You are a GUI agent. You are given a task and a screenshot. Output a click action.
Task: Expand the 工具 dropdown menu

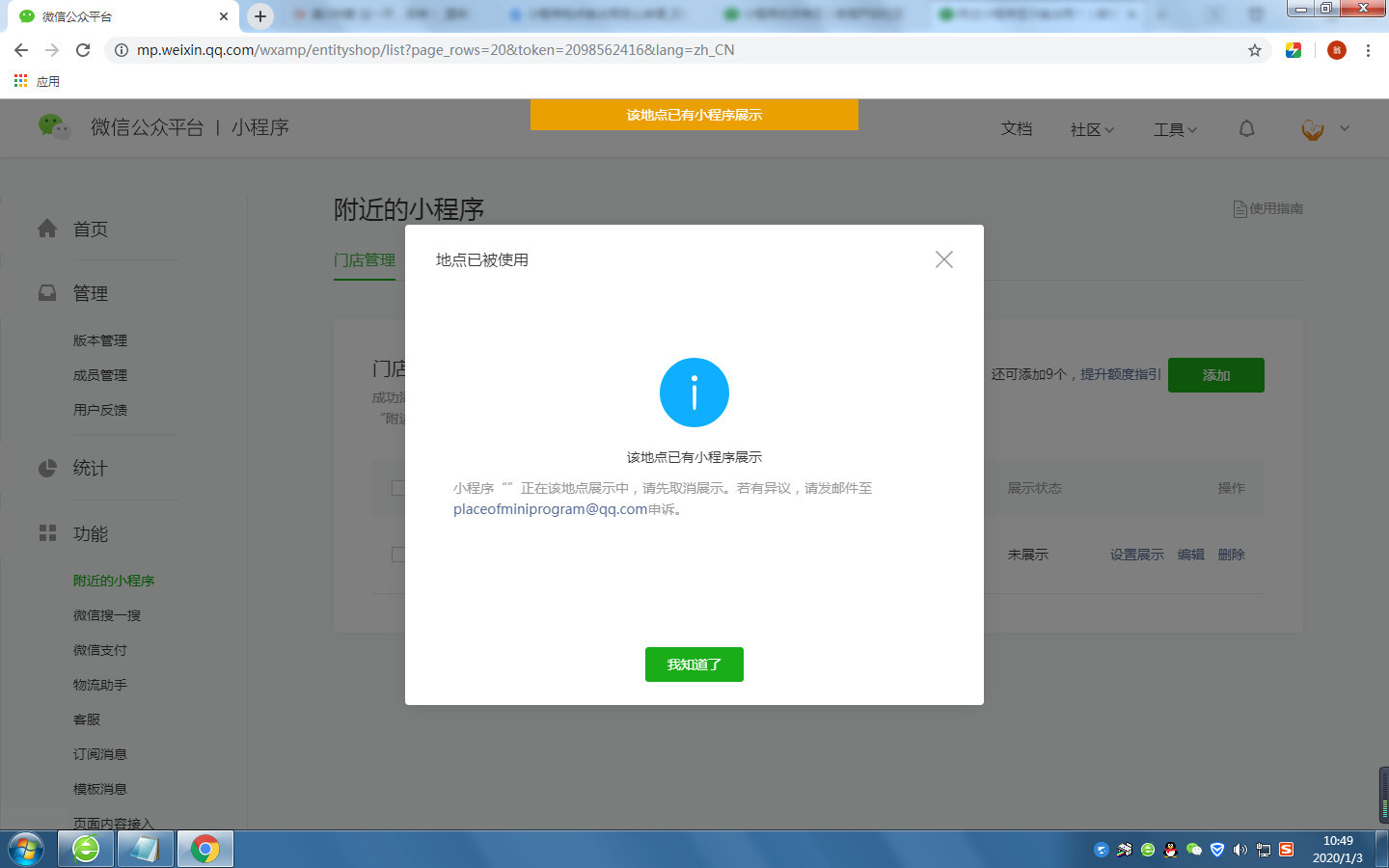(x=1175, y=129)
